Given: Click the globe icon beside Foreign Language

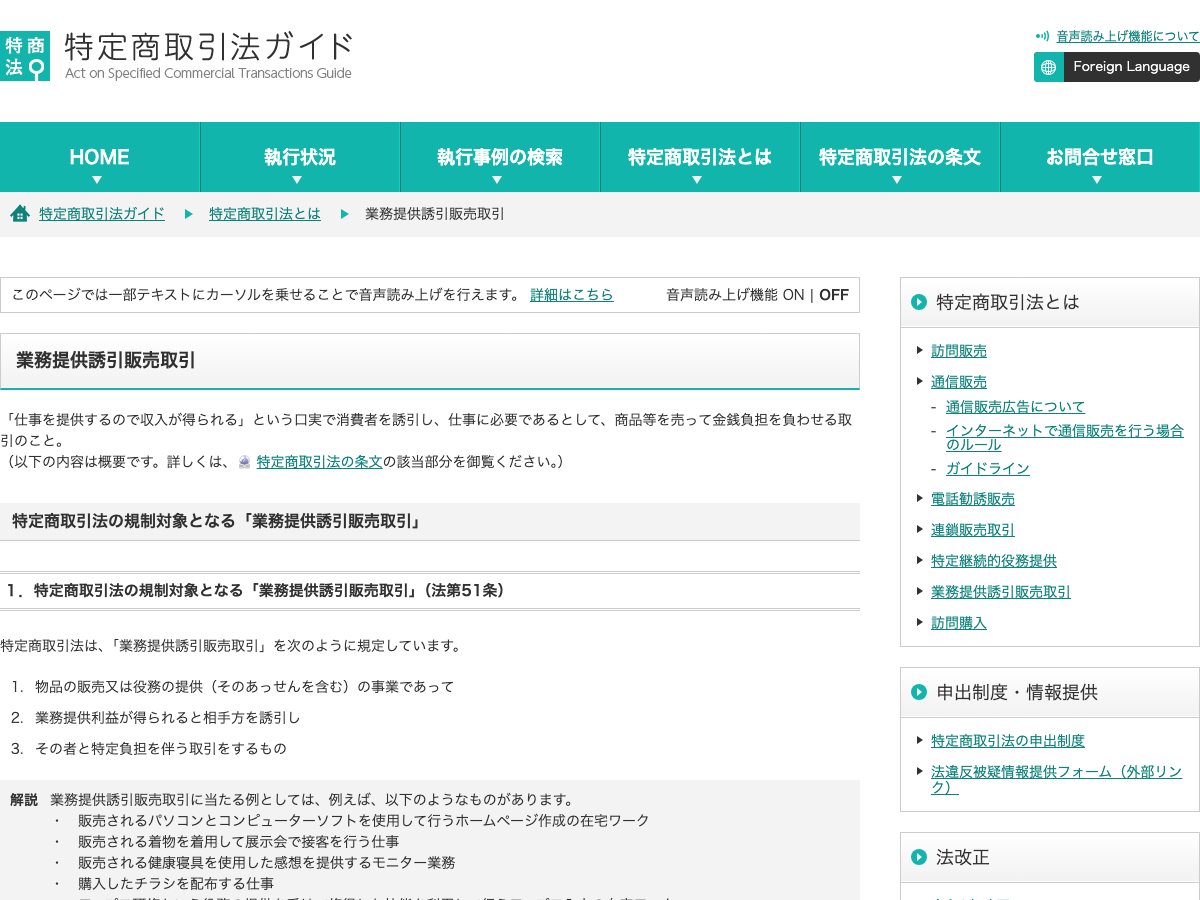Looking at the screenshot, I should point(1049,67).
